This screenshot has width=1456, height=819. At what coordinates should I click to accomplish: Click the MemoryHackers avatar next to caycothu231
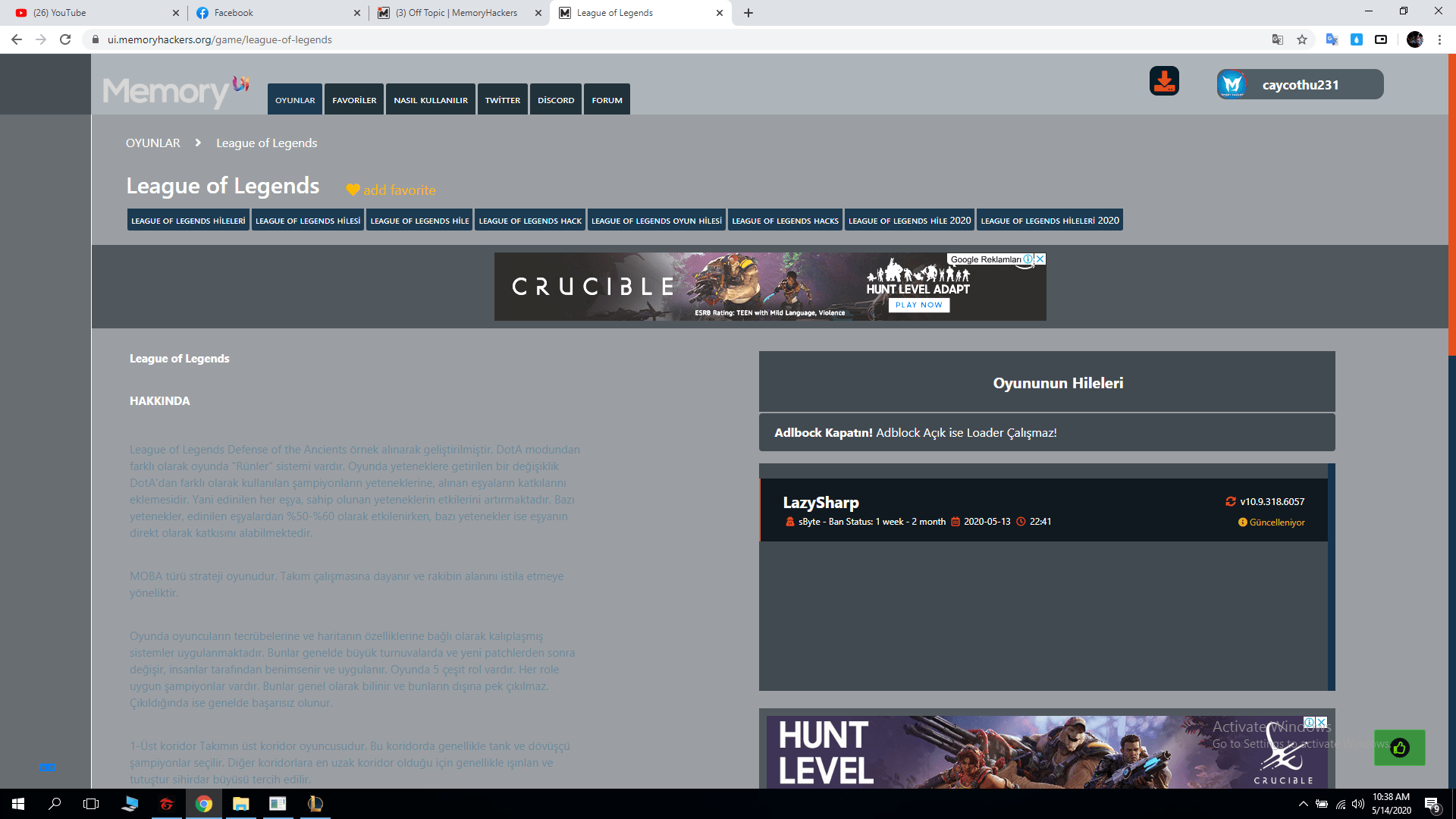point(1232,84)
